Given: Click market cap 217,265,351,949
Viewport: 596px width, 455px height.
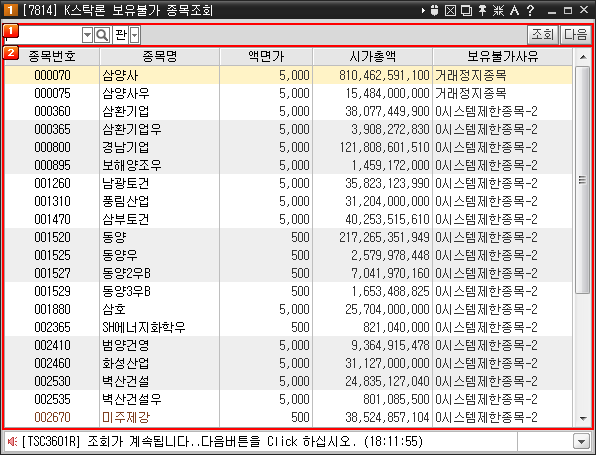Looking at the screenshot, I should (x=384, y=238).
